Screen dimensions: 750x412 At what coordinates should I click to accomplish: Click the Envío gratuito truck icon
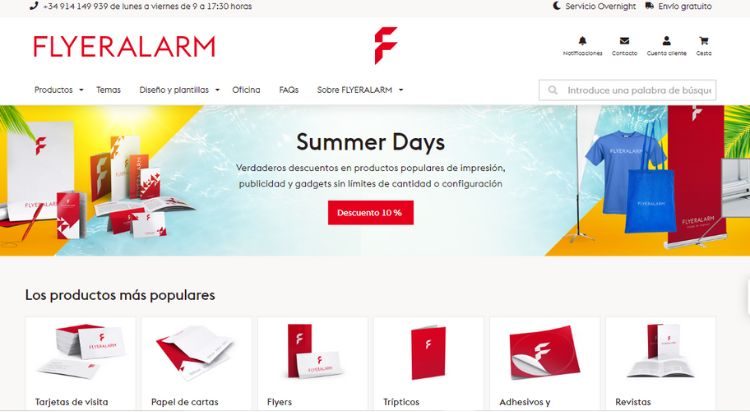pos(649,6)
